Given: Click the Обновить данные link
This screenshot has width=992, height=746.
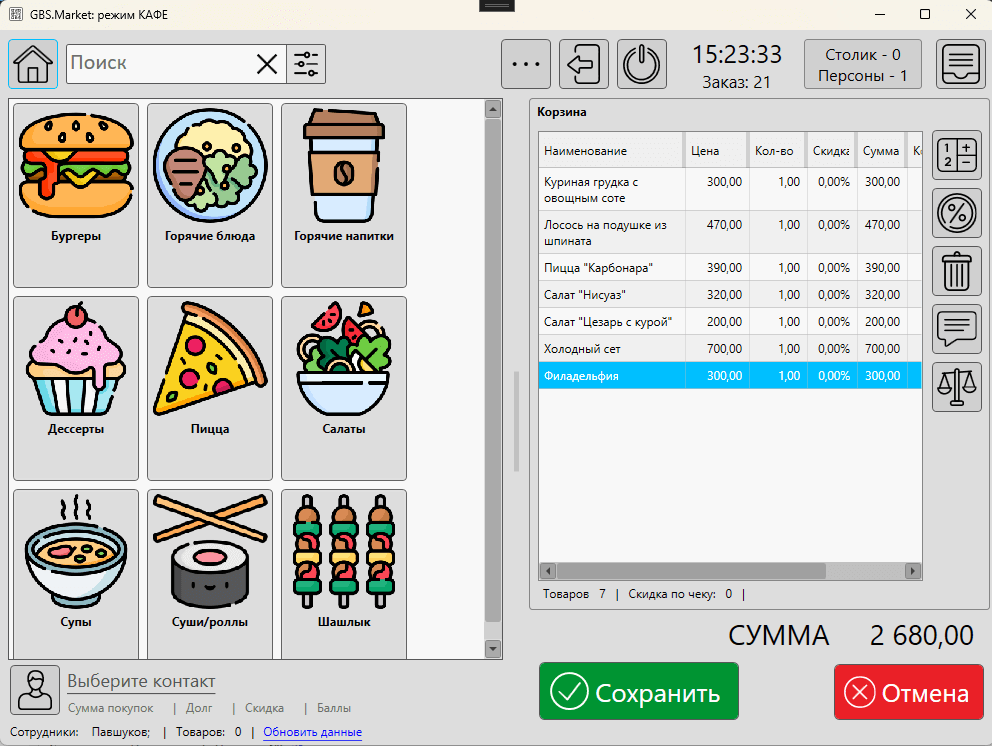Looking at the screenshot, I should point(312,732).
